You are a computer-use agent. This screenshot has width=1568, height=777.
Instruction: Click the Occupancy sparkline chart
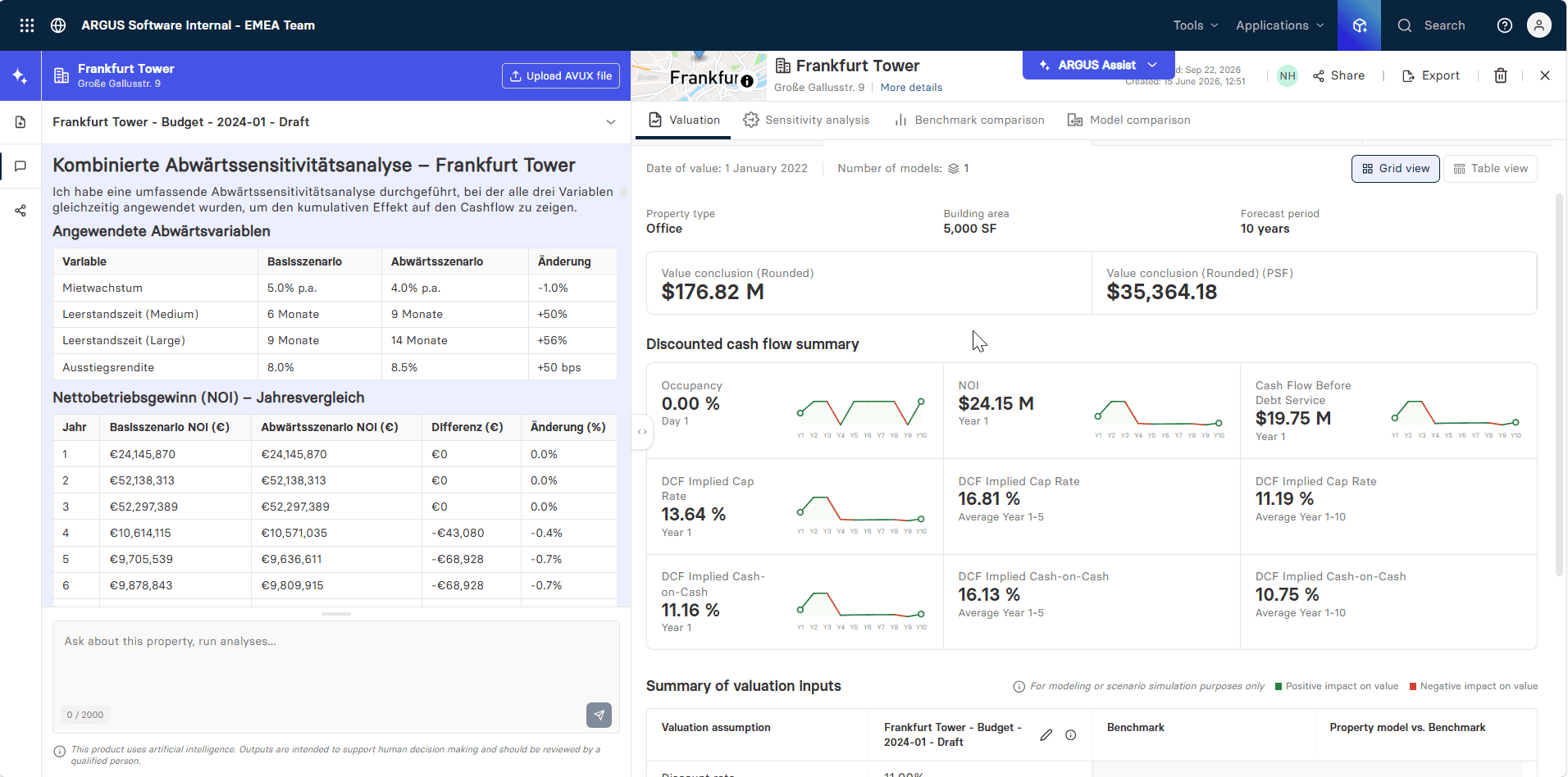[x=861, y=416]
